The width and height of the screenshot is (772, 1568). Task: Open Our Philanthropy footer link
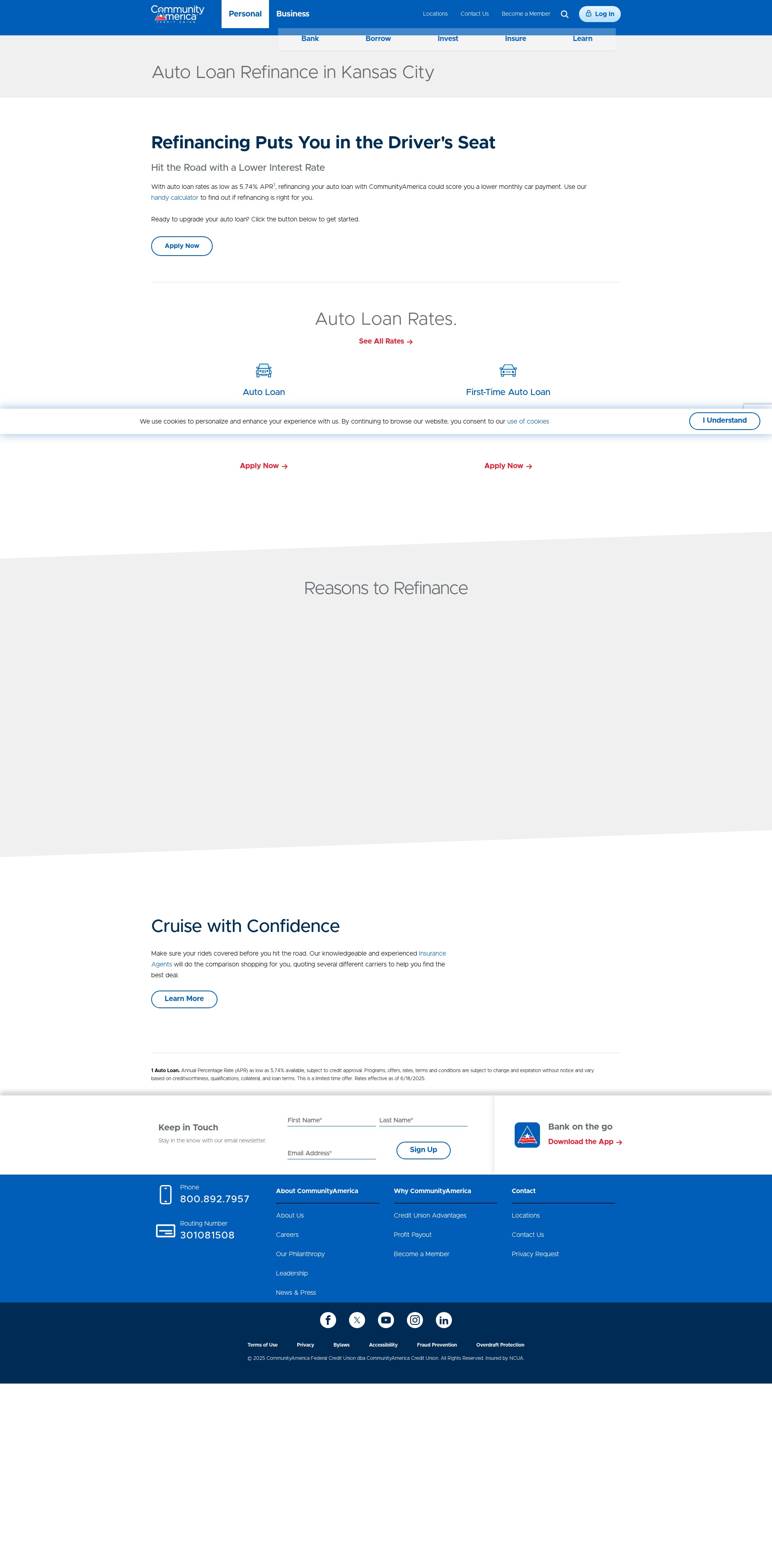[x=300, y=1254]
